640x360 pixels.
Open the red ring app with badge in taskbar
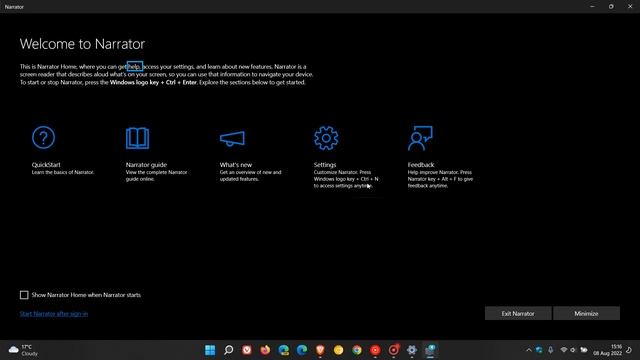(x=393, y=350)
